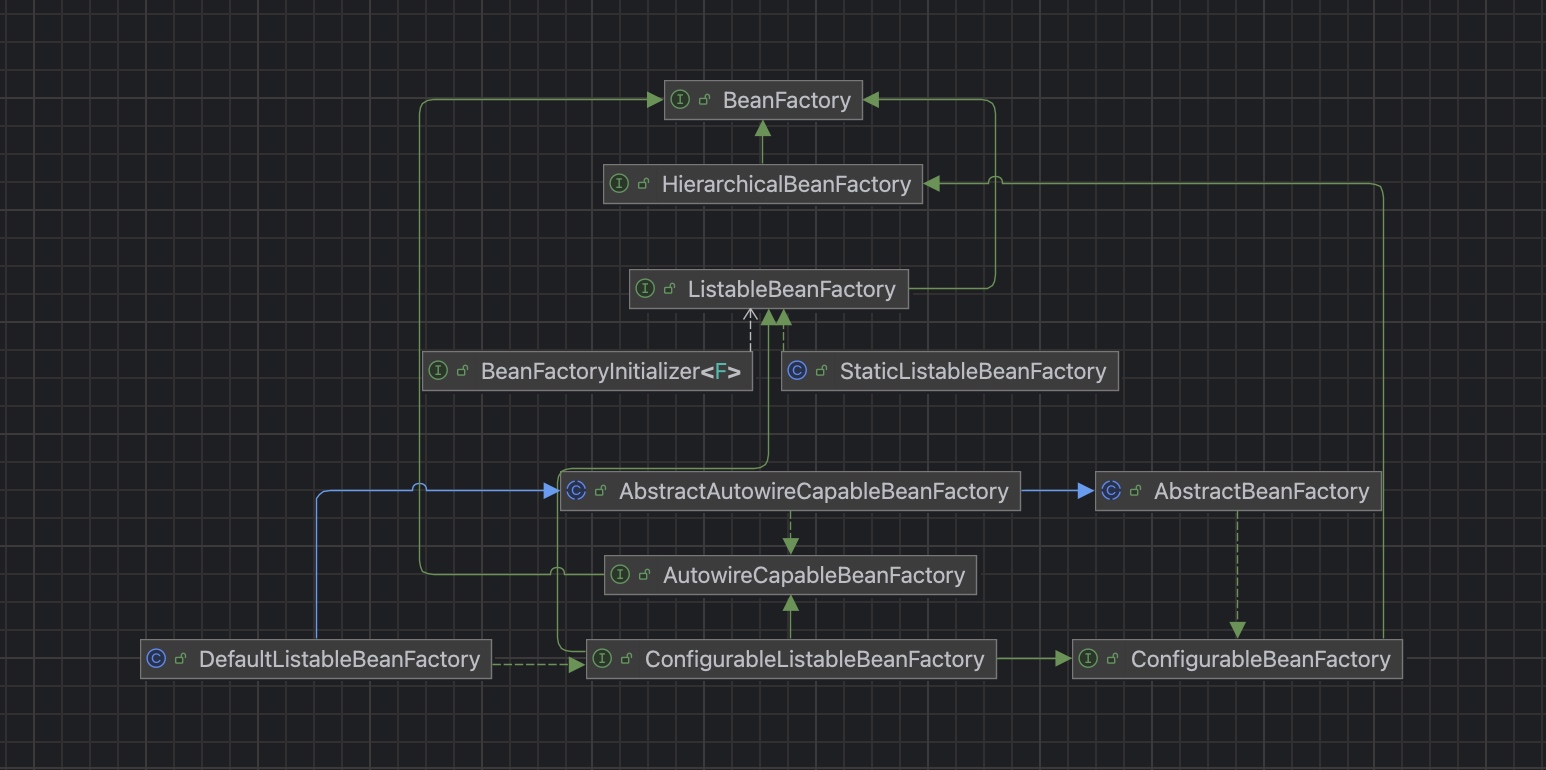Click the class icon on StaticListableBeanFactory
Image resolution: width=1546 pixels, height=770 pixels.
tap(797, 370)
